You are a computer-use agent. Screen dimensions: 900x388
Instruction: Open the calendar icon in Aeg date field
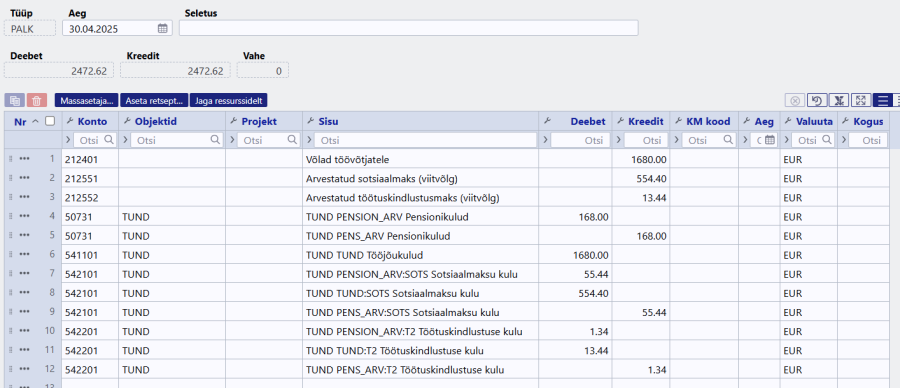click(x=162, y=28)
